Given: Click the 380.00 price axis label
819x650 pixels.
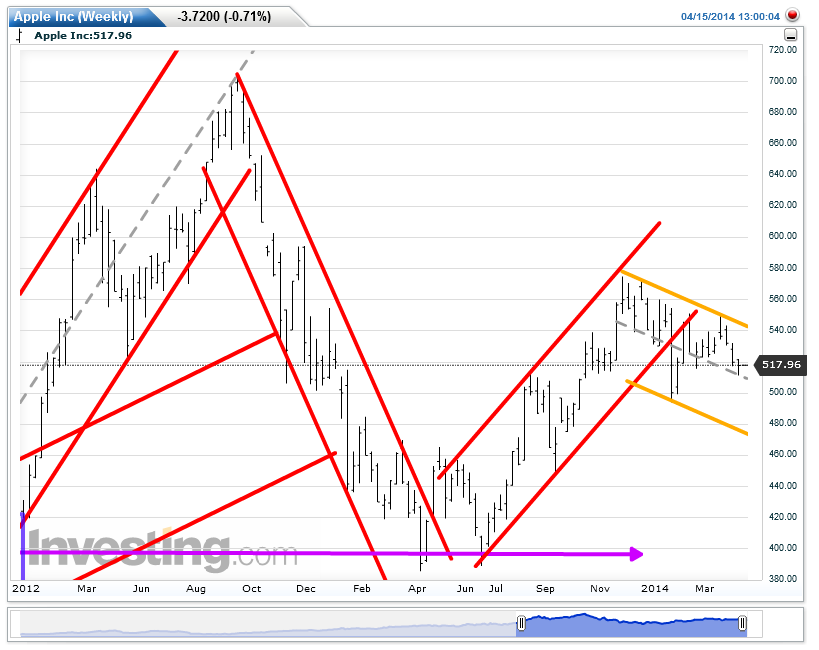Looking at the screenshot, I should pyautogui.click(x=782, y=578).
